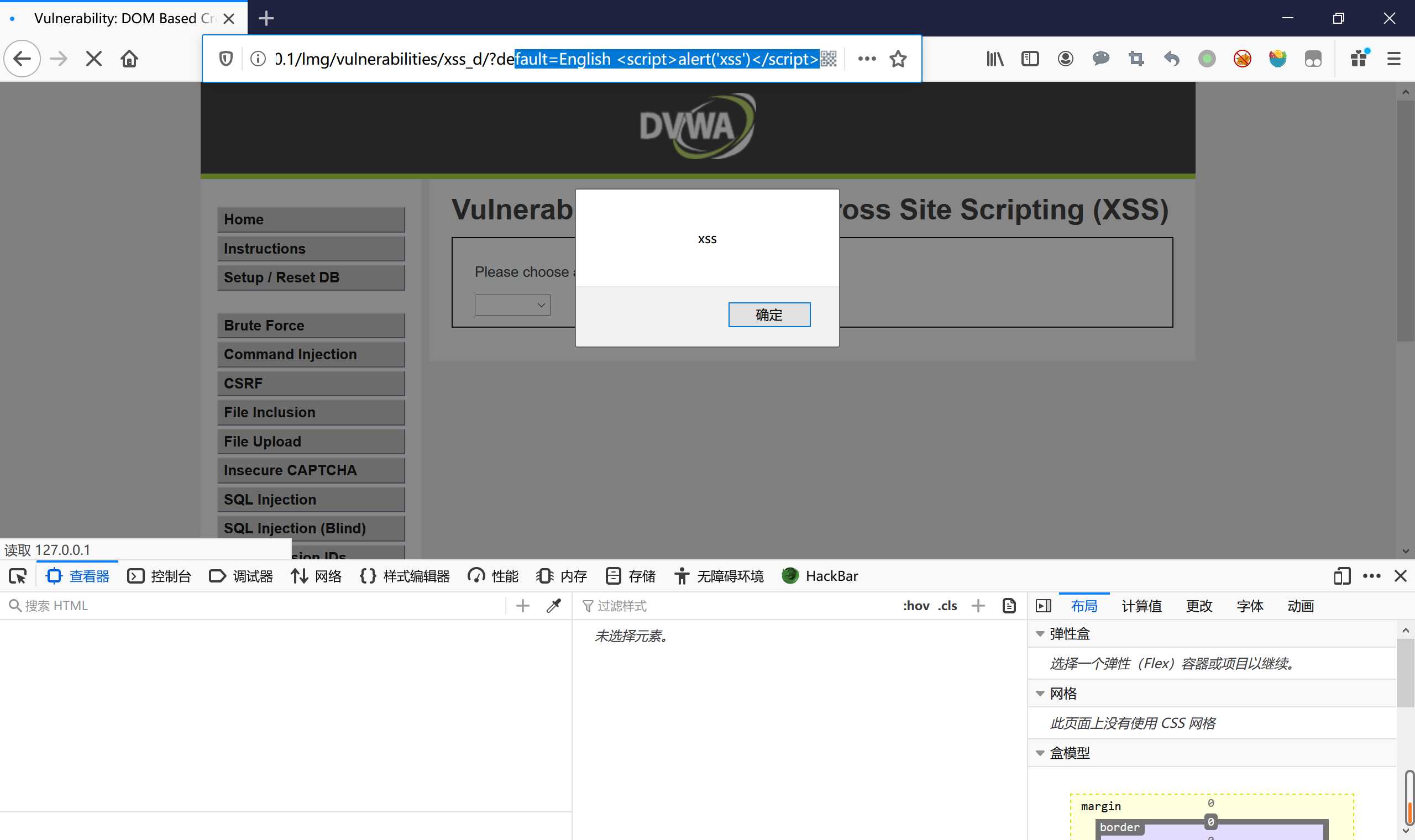Select the 动画 animations tab
The image size is (1415, 840).
[x=1300, y=606]
